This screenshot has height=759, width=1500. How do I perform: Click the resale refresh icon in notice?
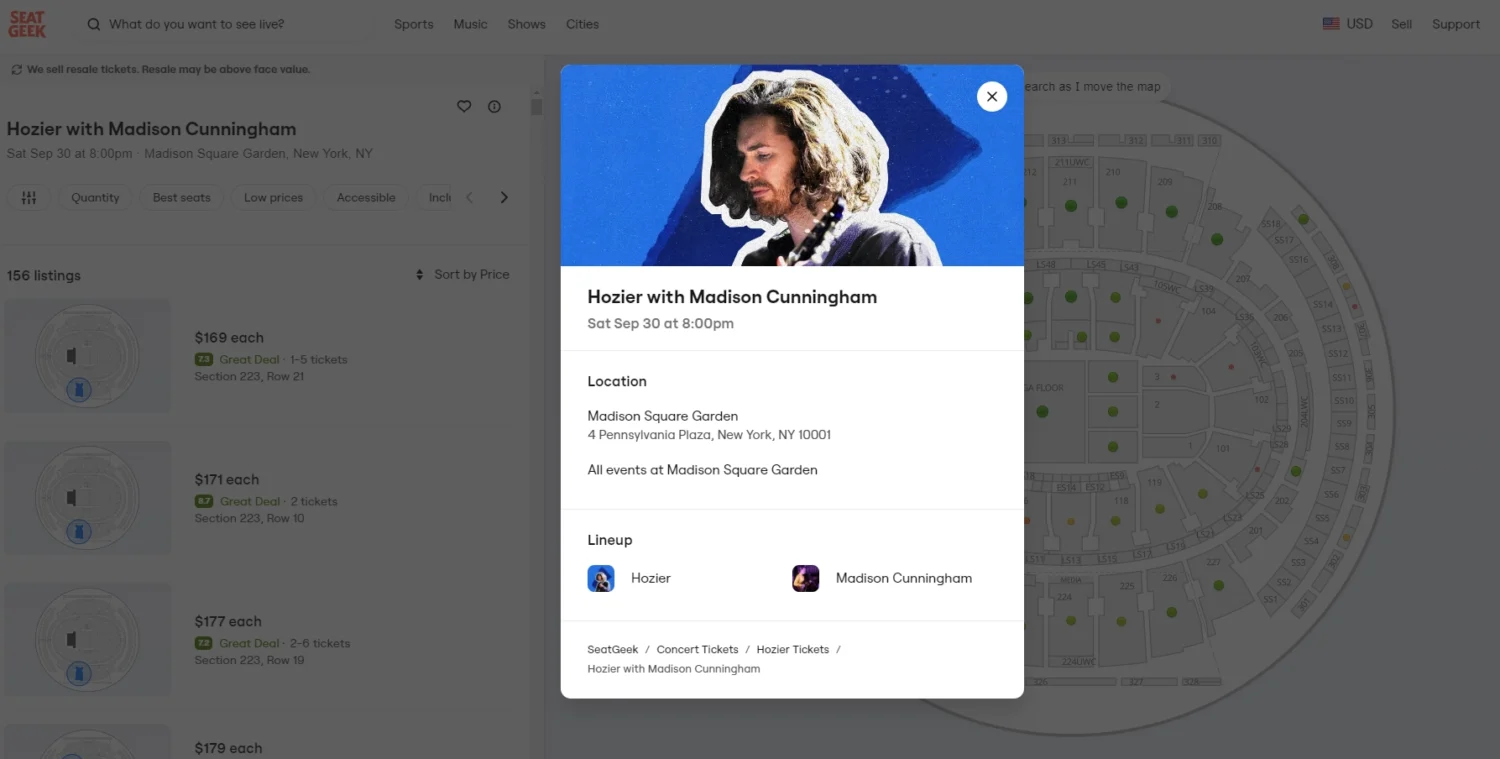(x=16, y=70)
